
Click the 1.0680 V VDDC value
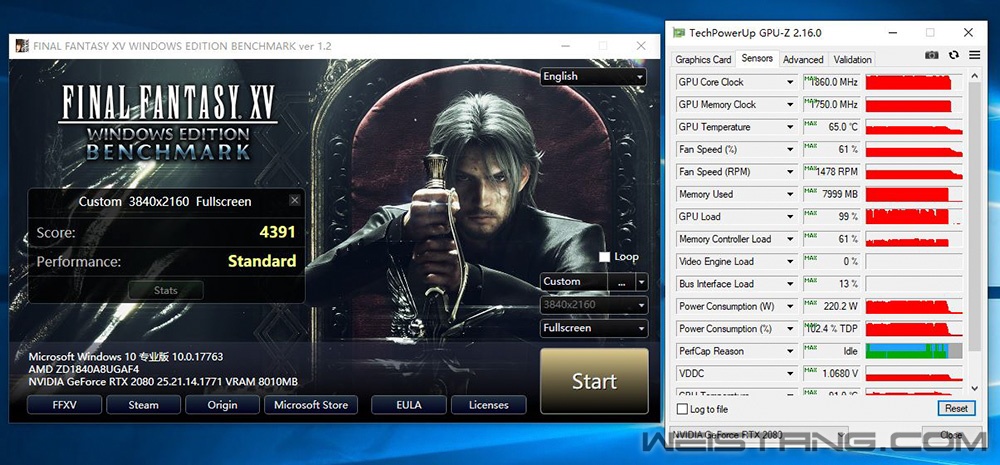click(839, 373)
